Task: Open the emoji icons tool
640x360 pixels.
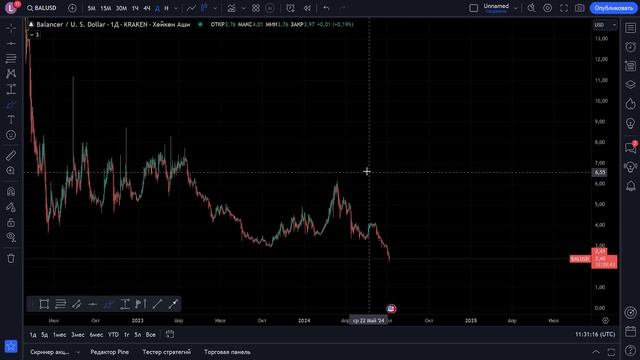Action: pos(11,135)
